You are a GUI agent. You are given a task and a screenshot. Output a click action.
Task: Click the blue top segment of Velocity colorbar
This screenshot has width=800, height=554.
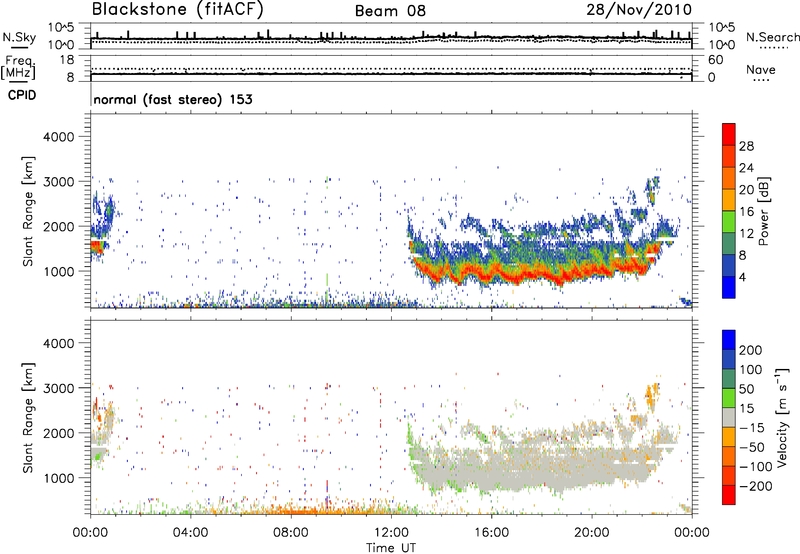click(729, 340)
